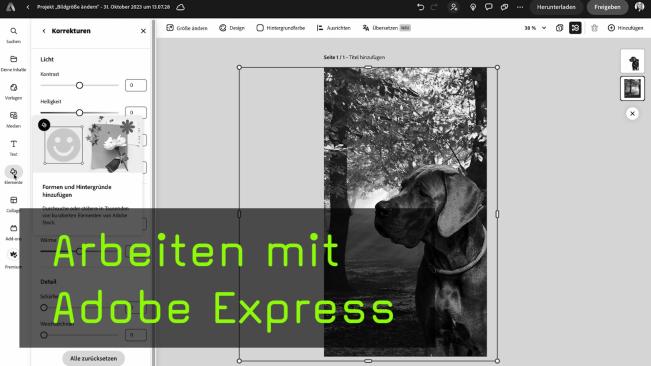Click the bottom-right selection corner handle
This screenshot has height=366, width=651.
pos(497,361)
